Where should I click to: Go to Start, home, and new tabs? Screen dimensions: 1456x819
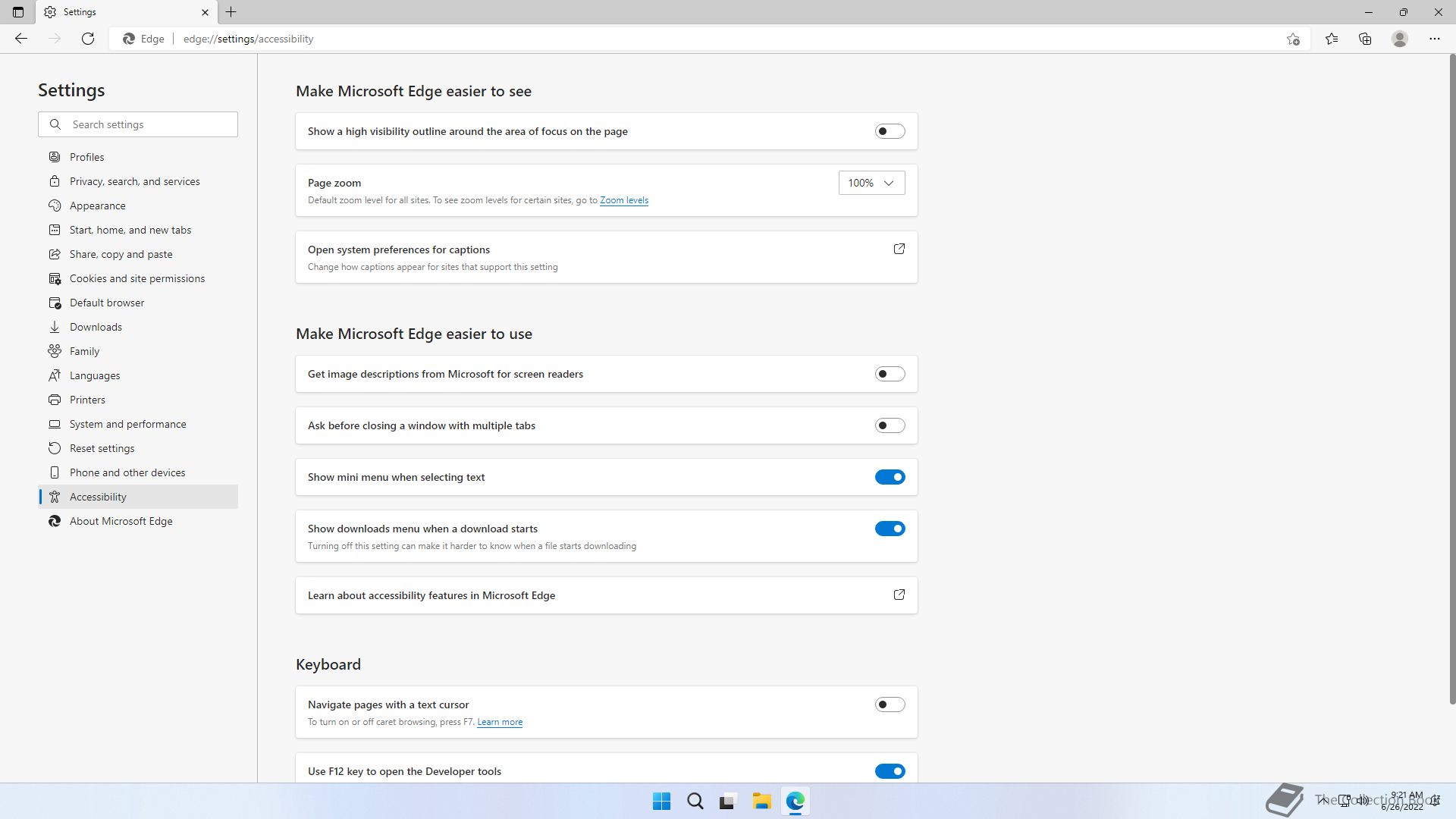[x=138, y=230]
